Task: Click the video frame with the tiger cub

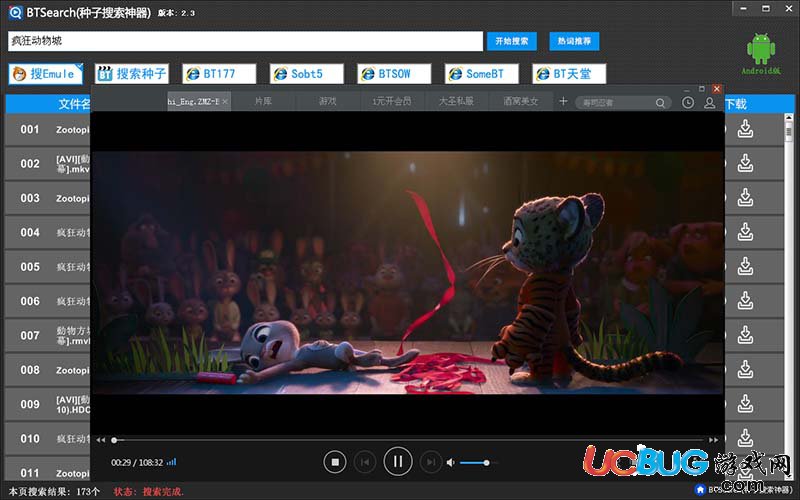Action: [408, 273]
